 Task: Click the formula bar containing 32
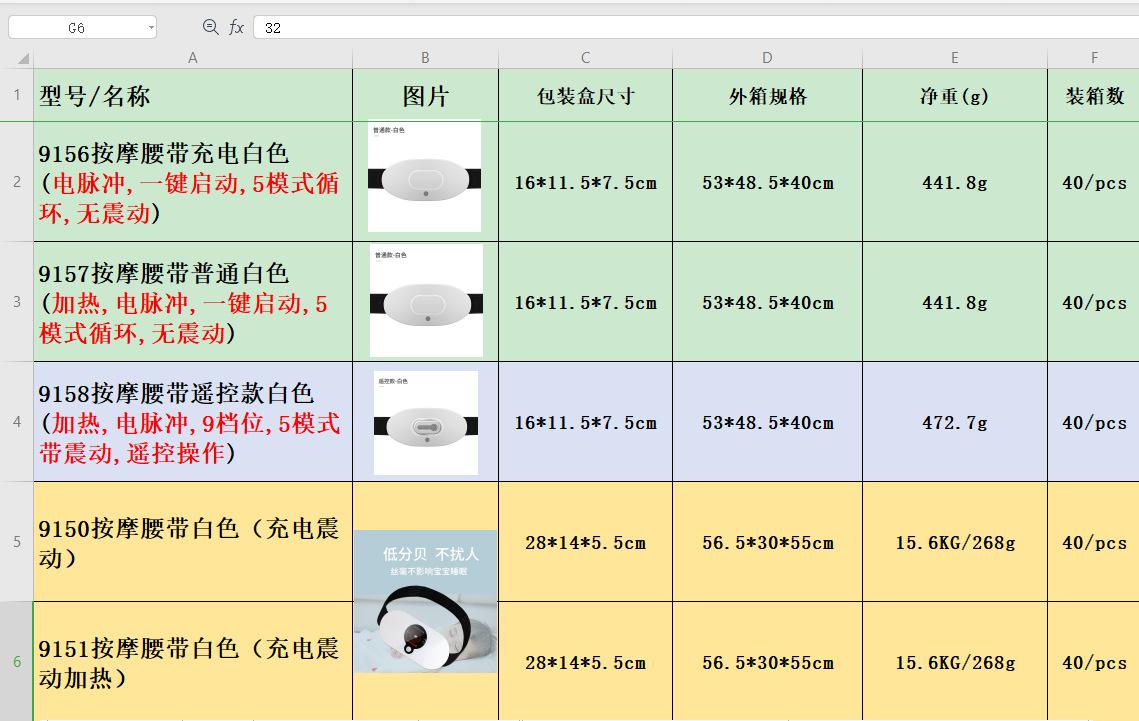click(696, 28)
